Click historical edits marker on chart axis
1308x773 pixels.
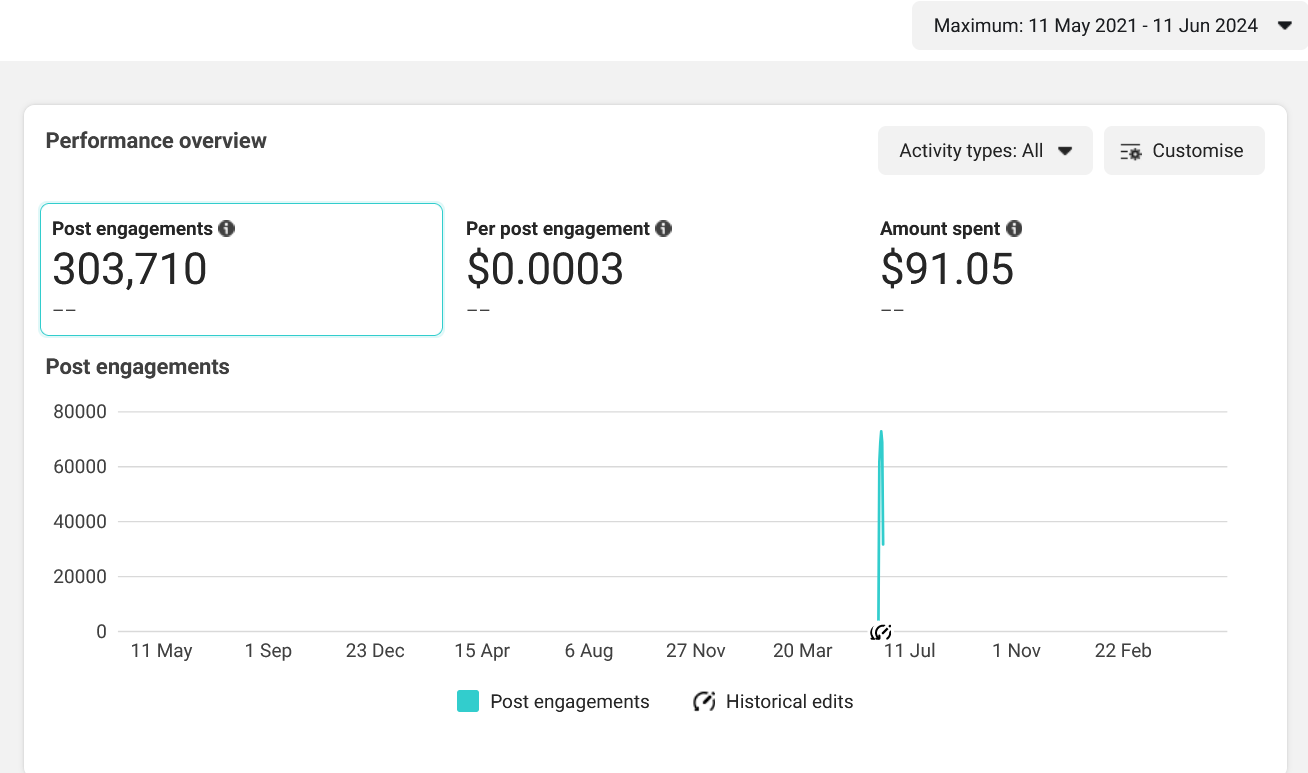880,632
